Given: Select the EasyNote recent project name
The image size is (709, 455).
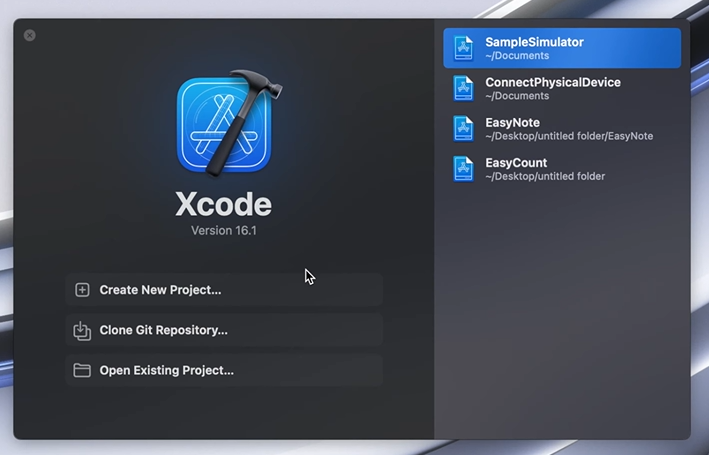Looking at the screenshot, I should [512, 123].
